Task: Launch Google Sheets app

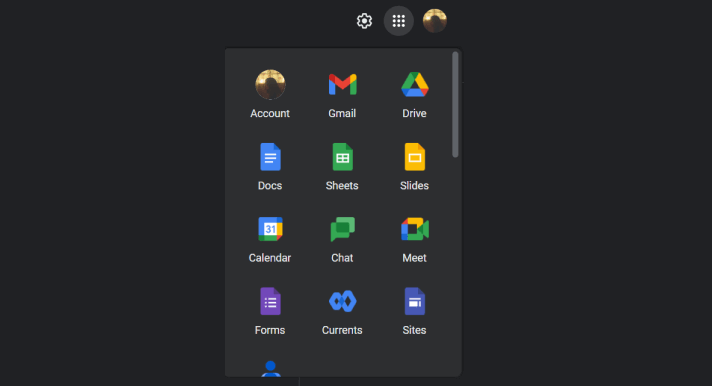Action: tap(342, 167)
